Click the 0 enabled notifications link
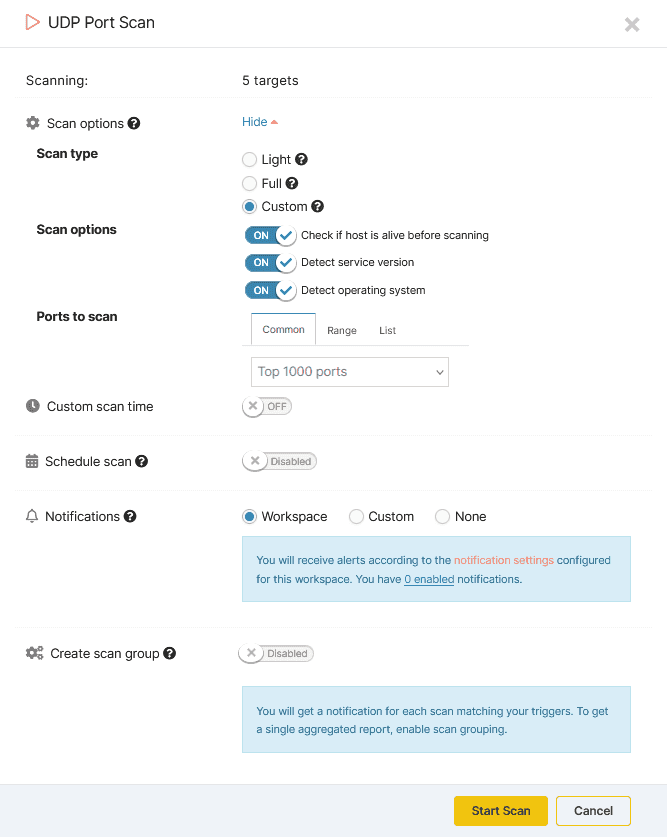The width and height of the screenshot is (667, 837). (x=429, y=579)
